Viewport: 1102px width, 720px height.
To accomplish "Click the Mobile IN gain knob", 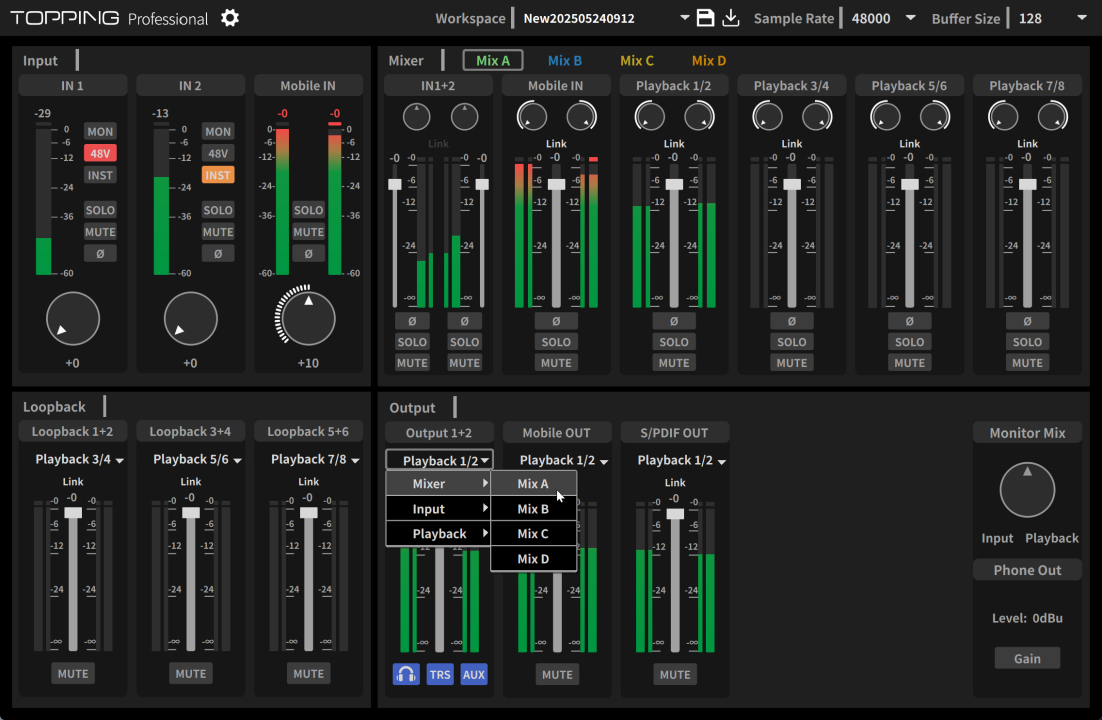I will pyautogui.click(x=309, y=319).
